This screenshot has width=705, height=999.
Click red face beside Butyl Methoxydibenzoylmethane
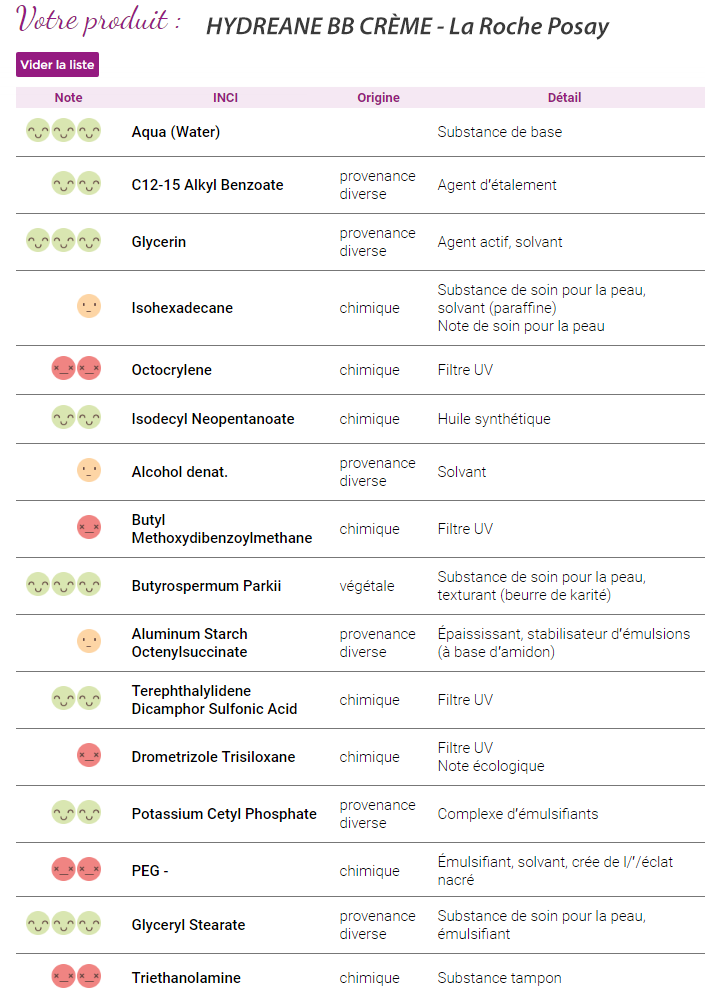[89, 528]
